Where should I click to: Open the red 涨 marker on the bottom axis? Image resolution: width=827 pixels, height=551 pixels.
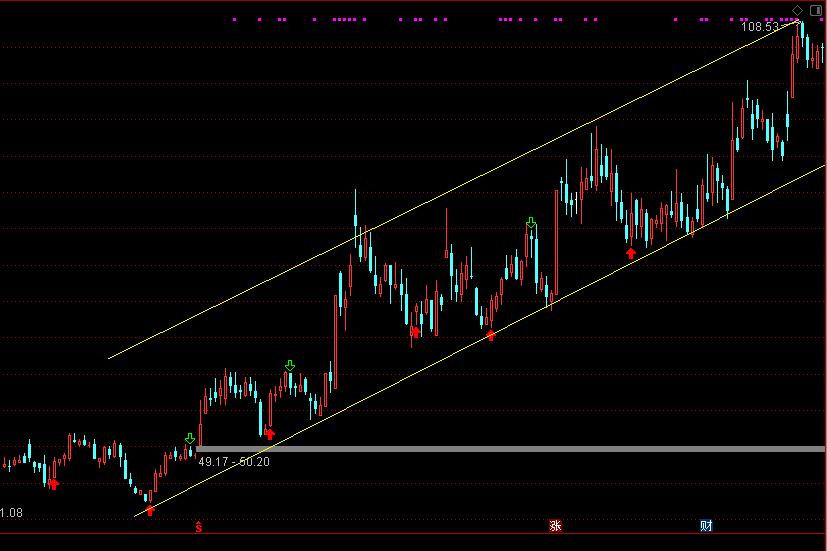tap(555, 526)
